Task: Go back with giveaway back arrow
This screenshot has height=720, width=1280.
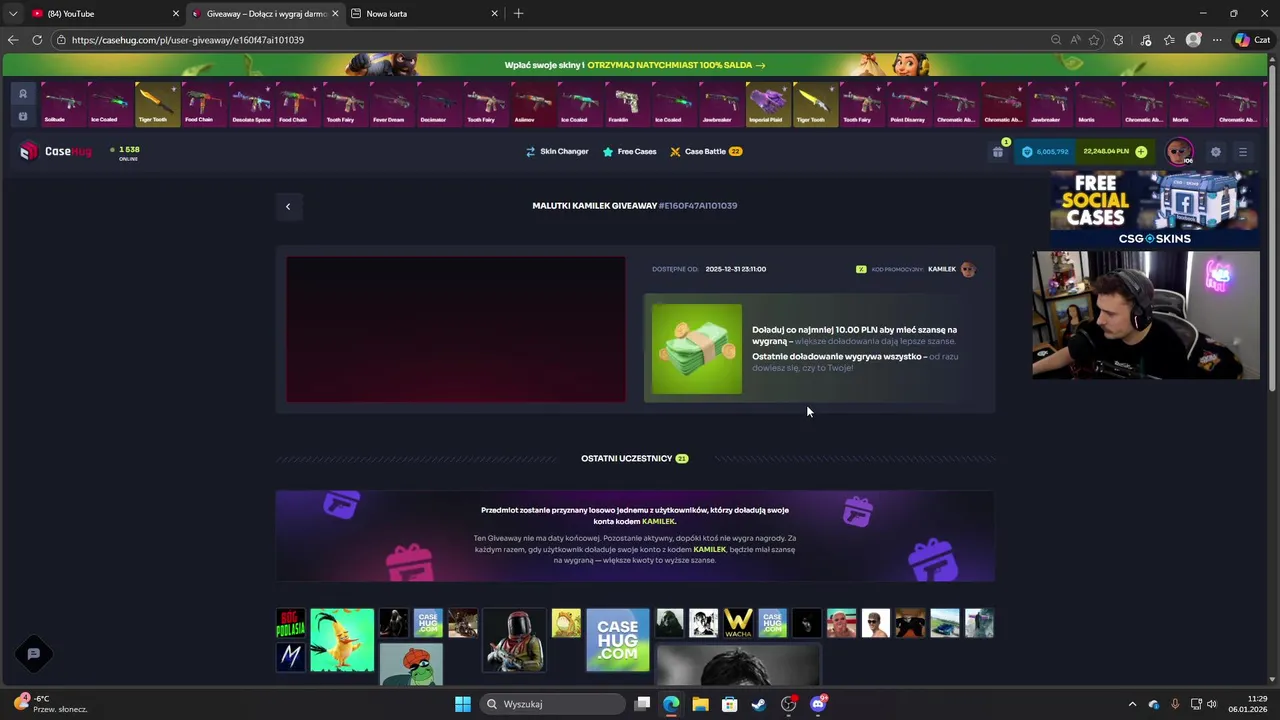Action: point(288,206)
